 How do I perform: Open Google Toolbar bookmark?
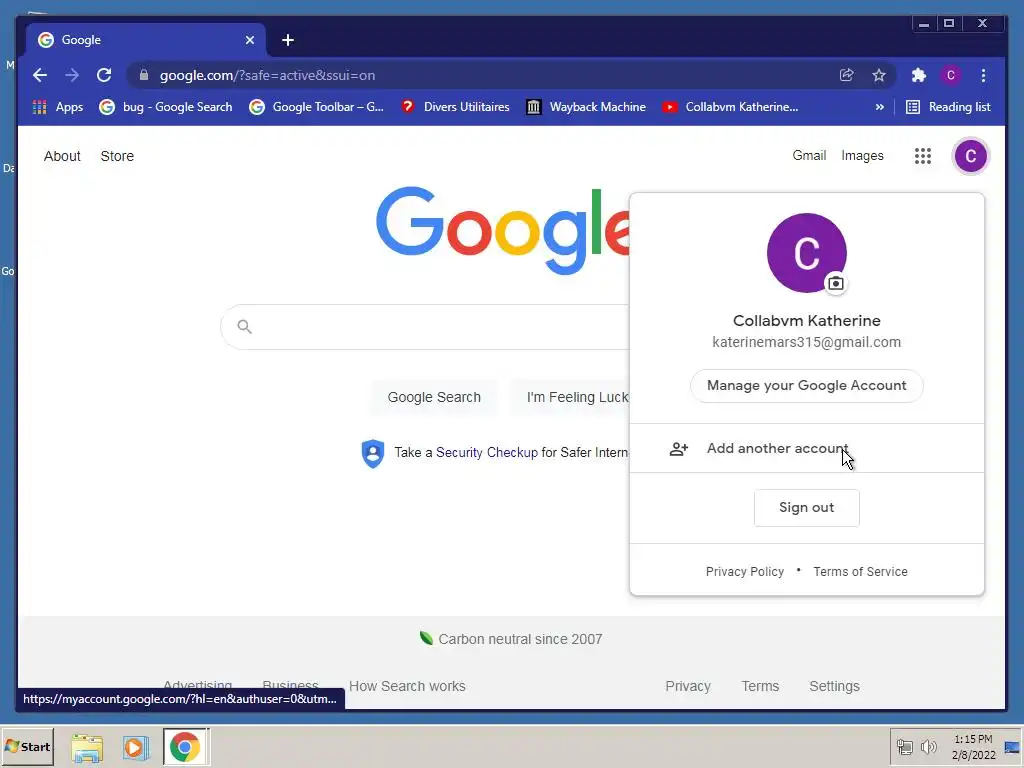pyautogui.click(x=317, y=107)
